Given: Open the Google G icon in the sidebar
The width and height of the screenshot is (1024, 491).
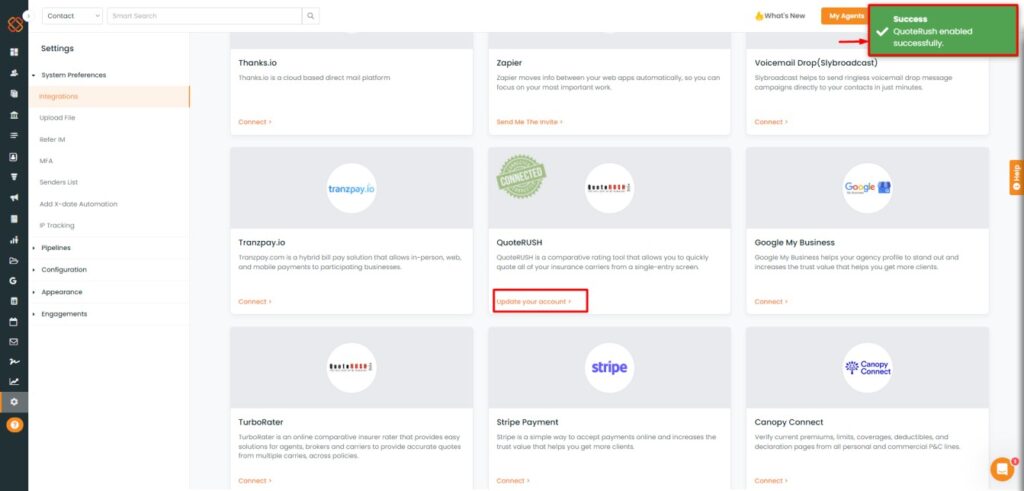Looking at the screenshot, I should click(14, 281).
